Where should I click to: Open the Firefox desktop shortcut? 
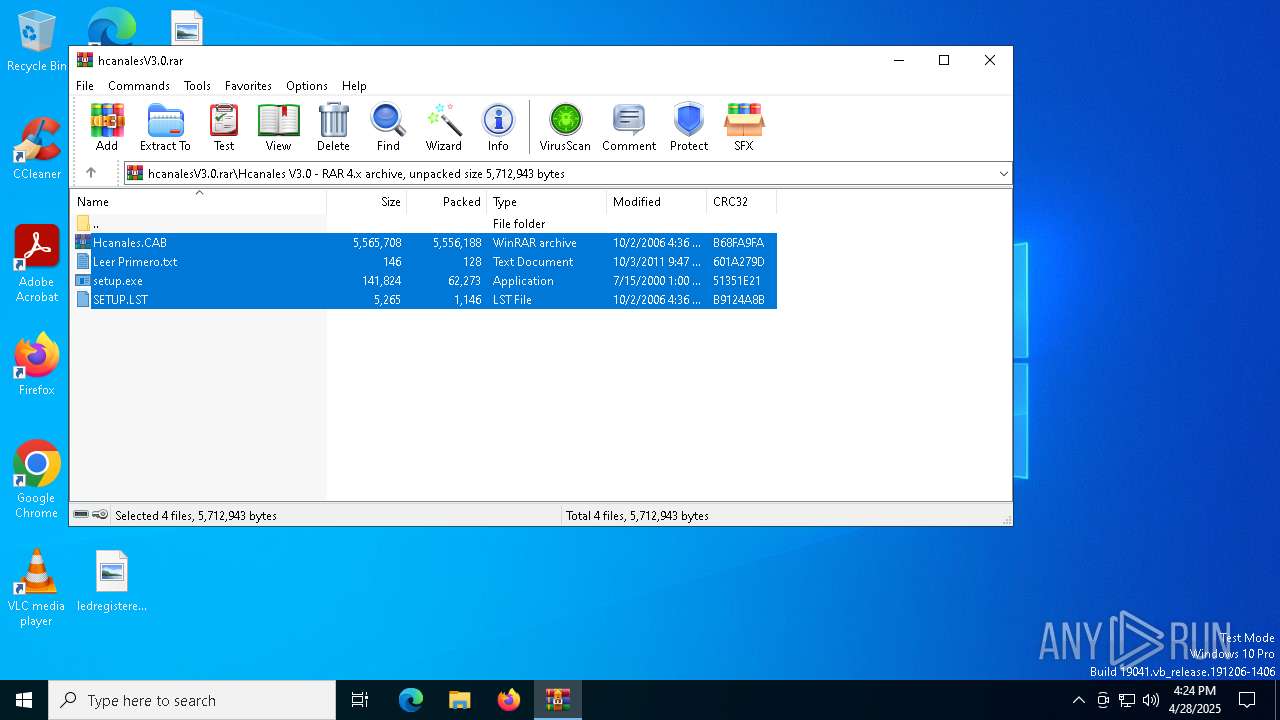37,364
